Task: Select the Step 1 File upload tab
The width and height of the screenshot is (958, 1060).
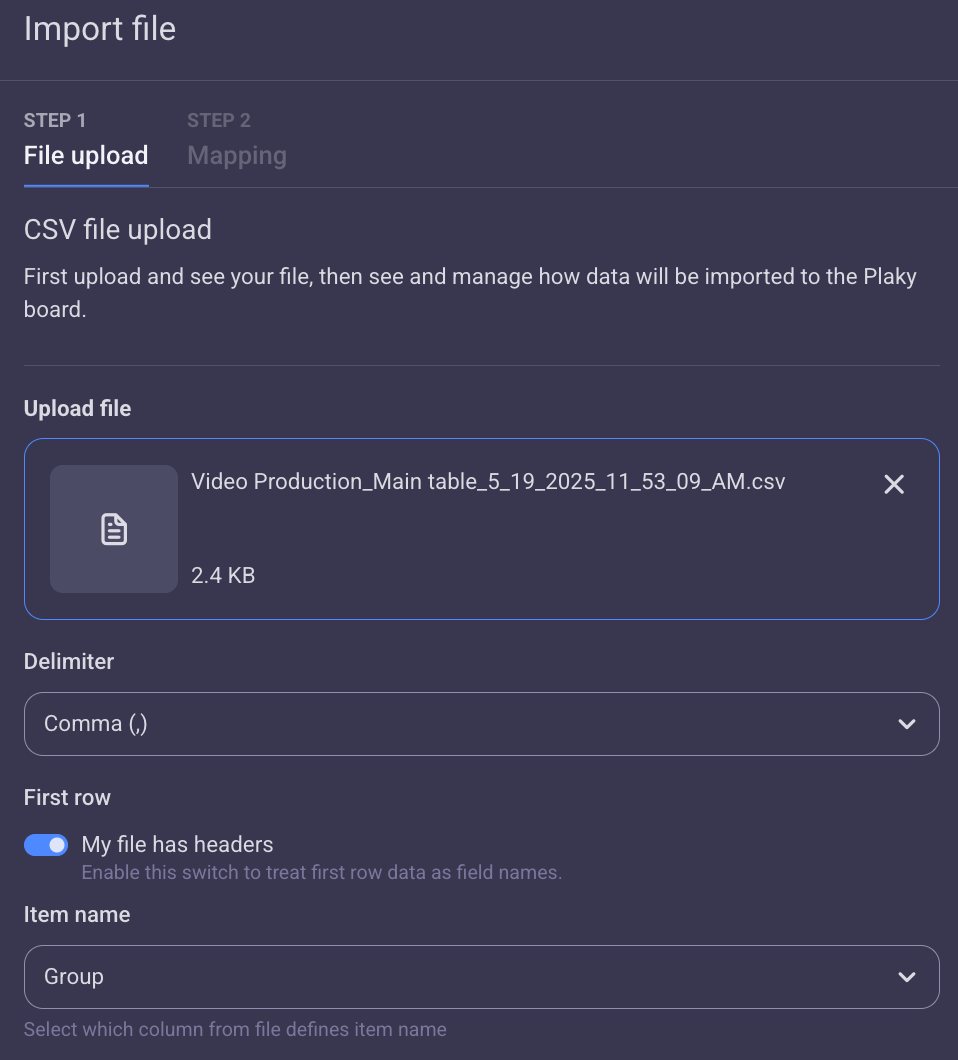Action: [x=85, y=155]
